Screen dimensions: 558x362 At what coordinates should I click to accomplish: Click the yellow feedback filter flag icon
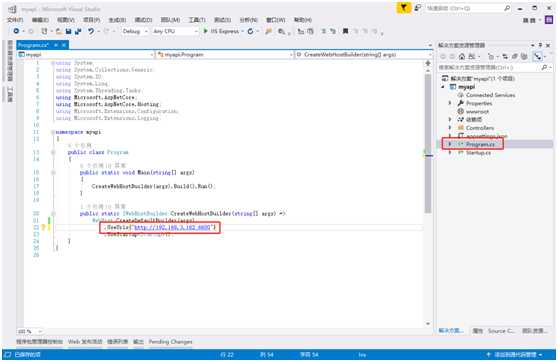click(x=404, y=8)
